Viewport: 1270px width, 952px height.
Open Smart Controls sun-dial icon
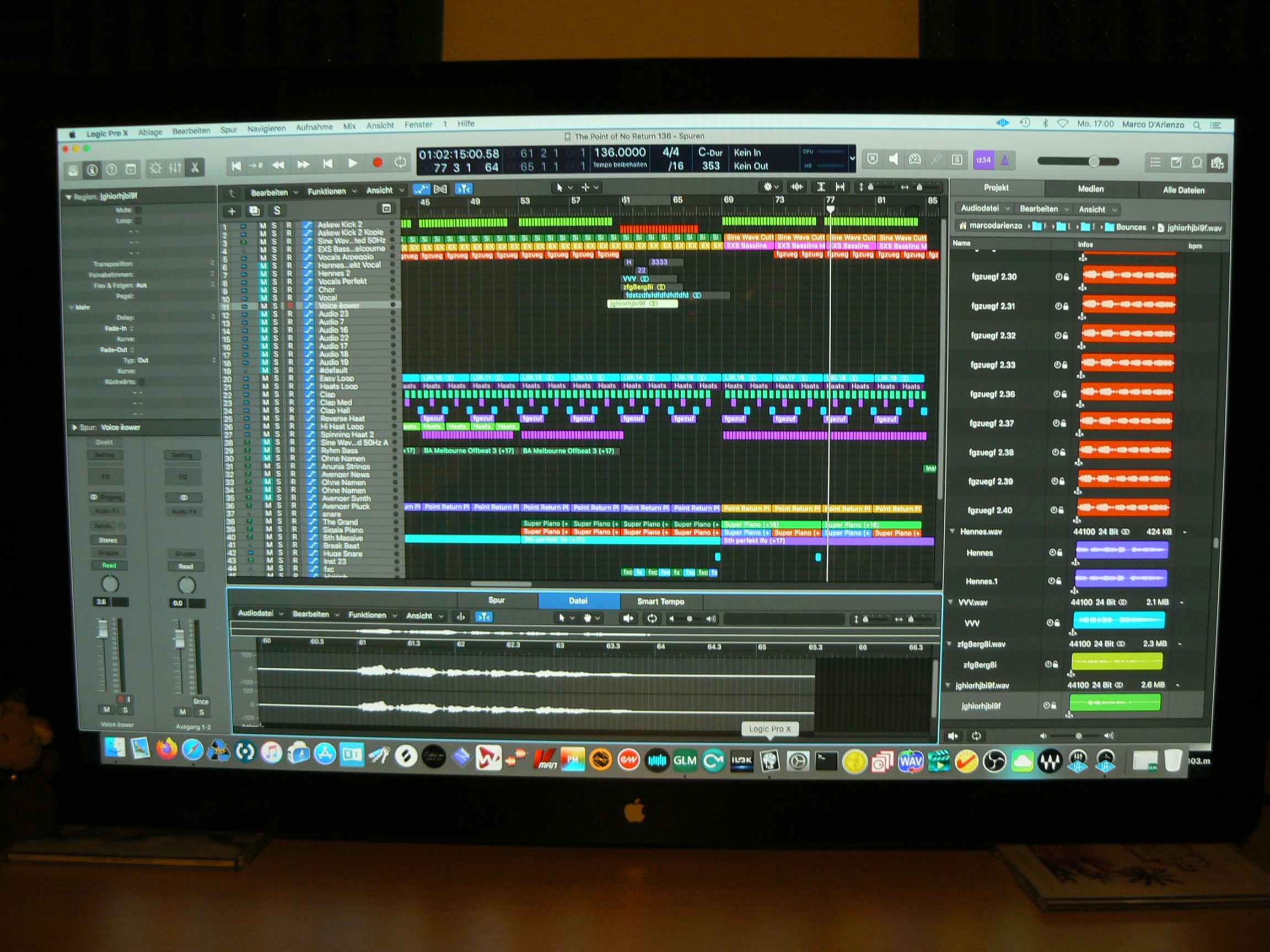point(155,168)
